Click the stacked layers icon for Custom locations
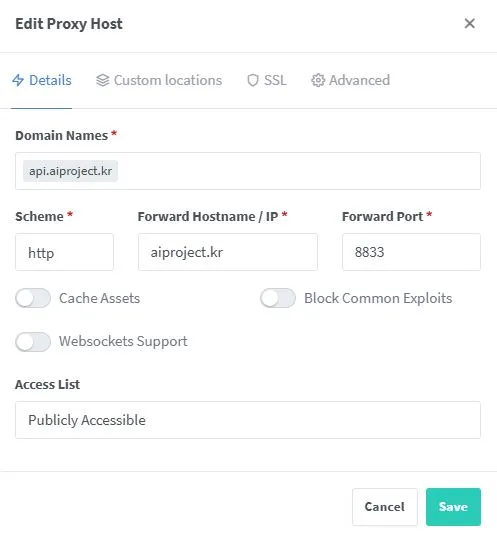 pyautogui.click(x=103, y=81)
